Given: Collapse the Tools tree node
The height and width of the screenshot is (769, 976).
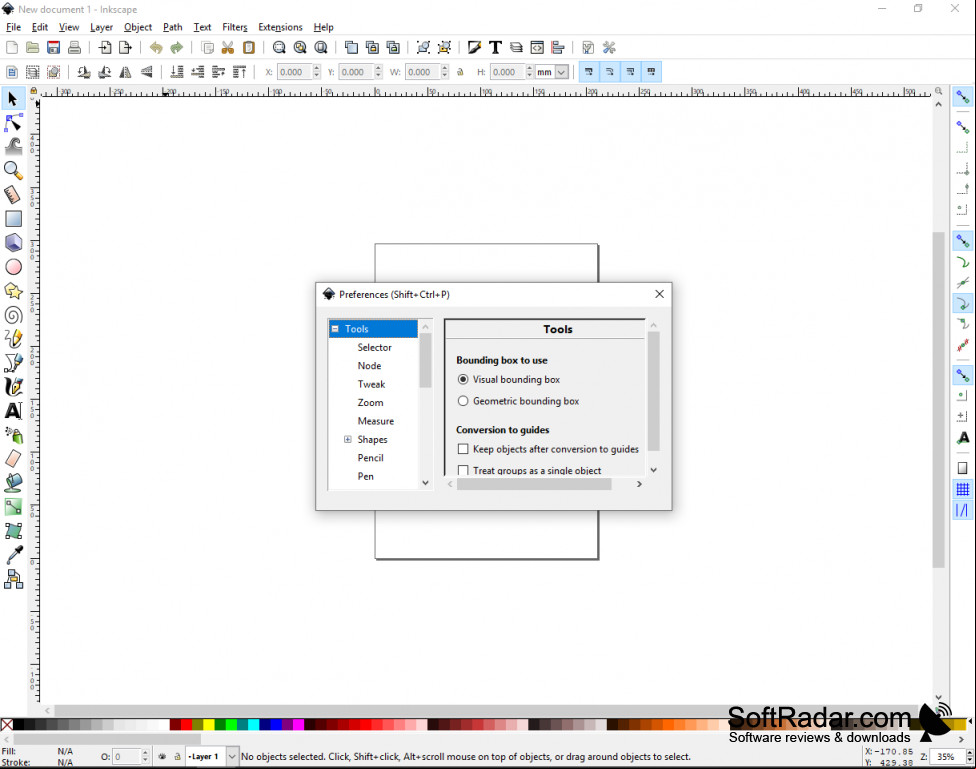Looking at the screenshot, I should click(335, 329).
